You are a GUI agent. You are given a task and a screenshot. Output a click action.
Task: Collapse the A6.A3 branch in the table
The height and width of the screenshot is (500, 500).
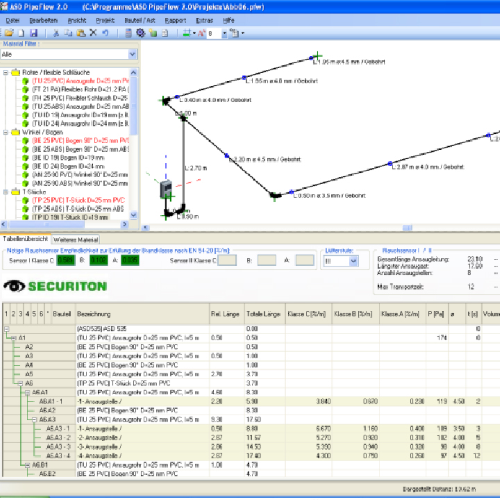(34, 419)
